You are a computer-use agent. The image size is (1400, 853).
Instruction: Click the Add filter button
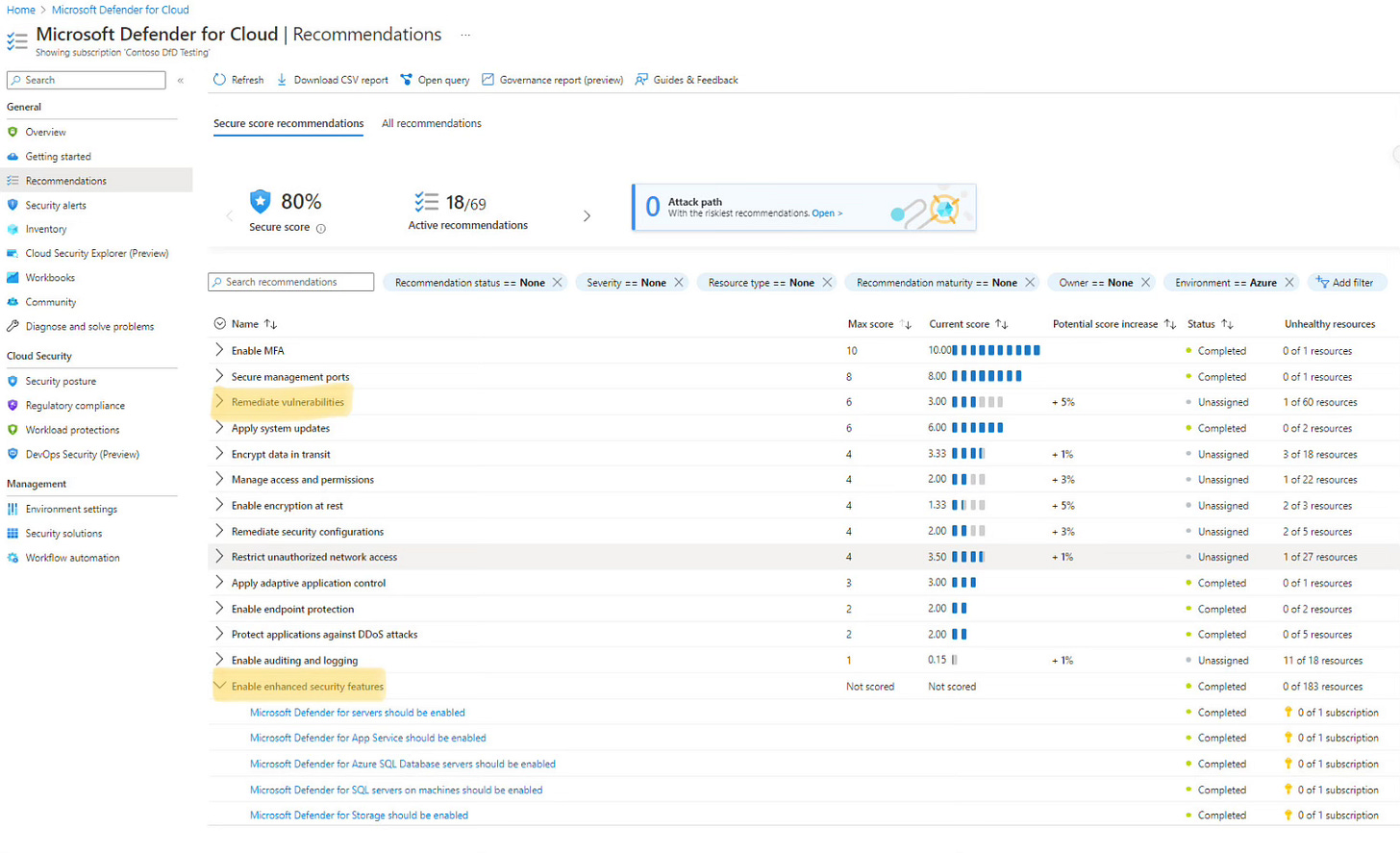[1345, 282]
